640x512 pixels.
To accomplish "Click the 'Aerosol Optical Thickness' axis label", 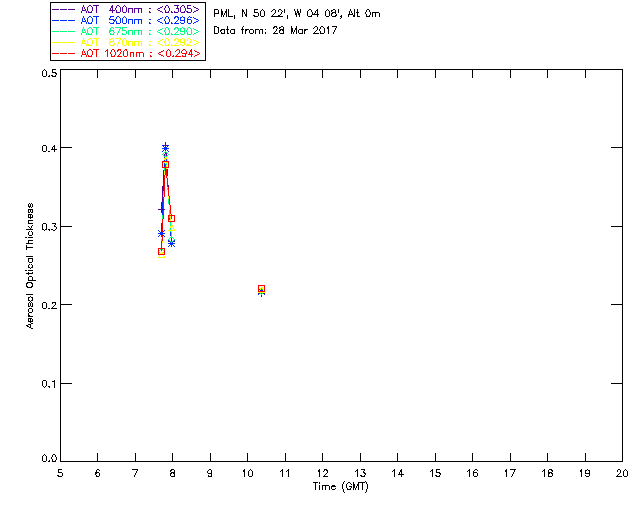I will point(30,266).
